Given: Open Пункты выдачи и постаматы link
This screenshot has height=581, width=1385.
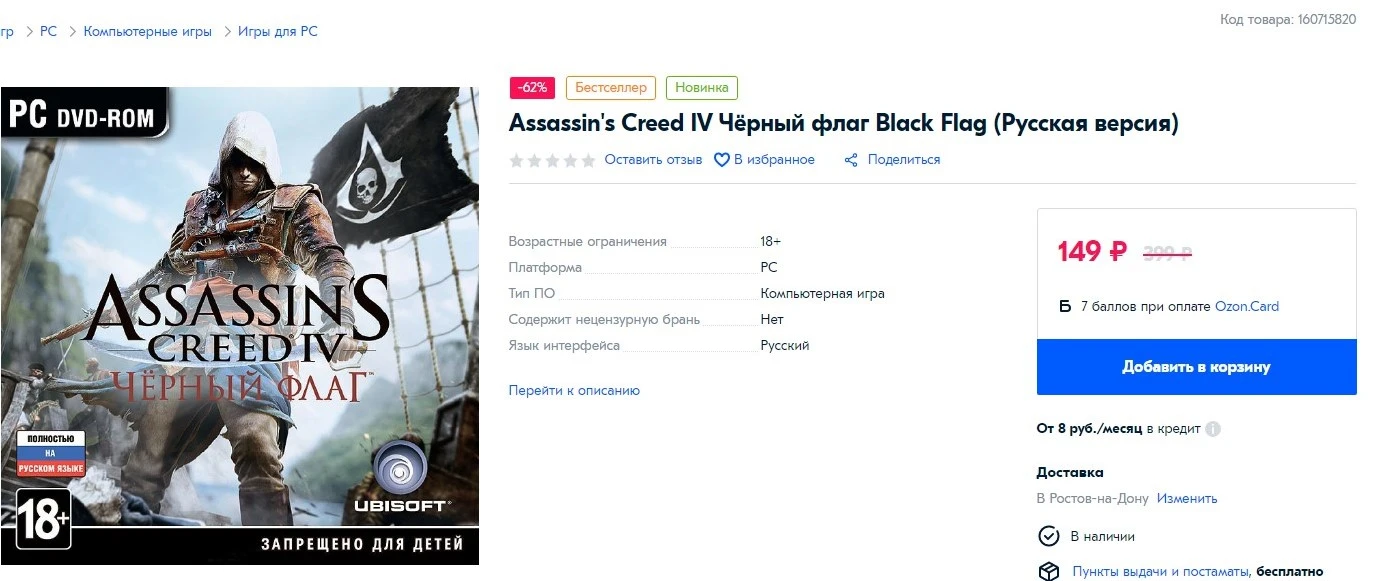Looking at the screenshot, I should pos(1160,572).
